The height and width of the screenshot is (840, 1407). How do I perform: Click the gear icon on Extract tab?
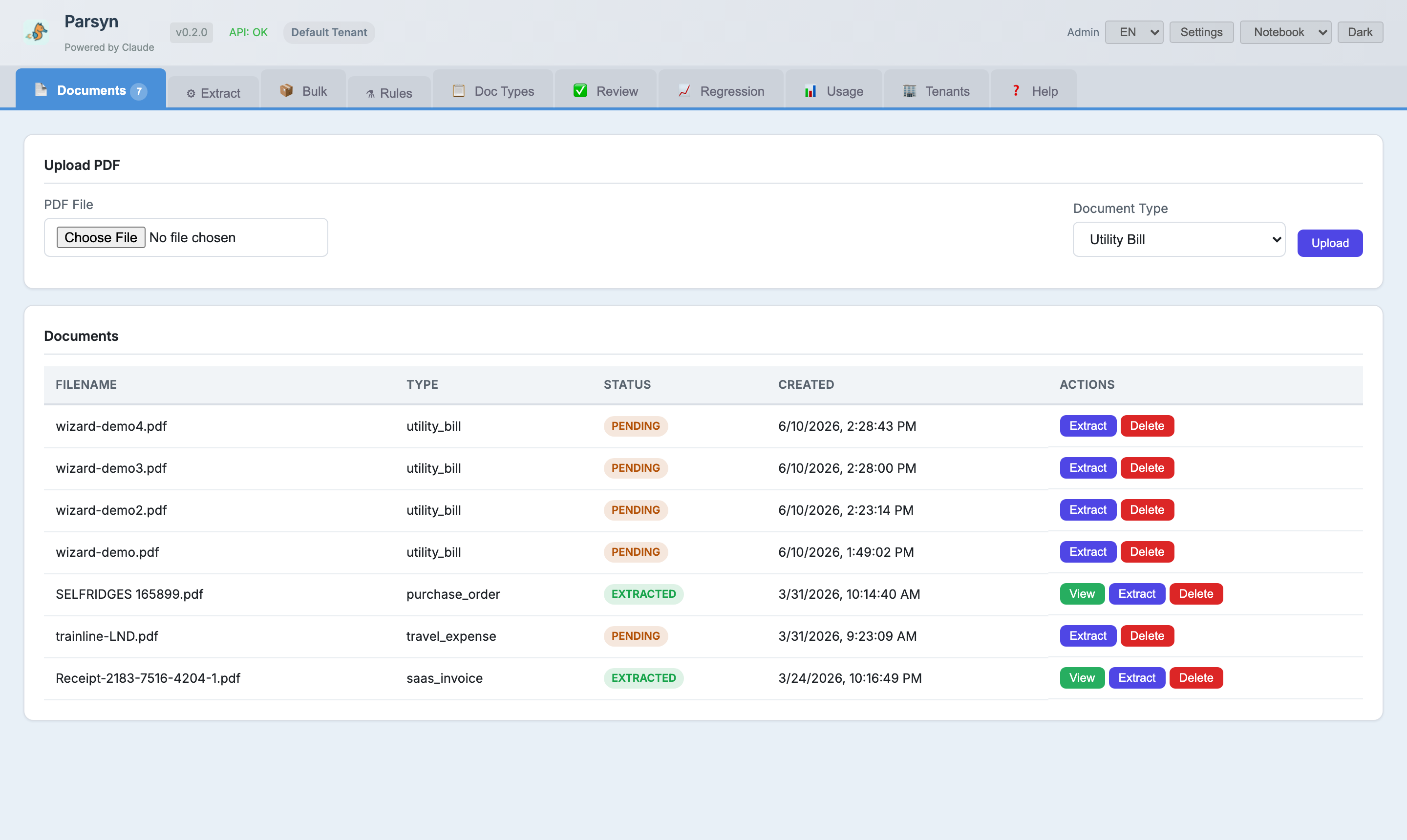[x=191, y=93]
